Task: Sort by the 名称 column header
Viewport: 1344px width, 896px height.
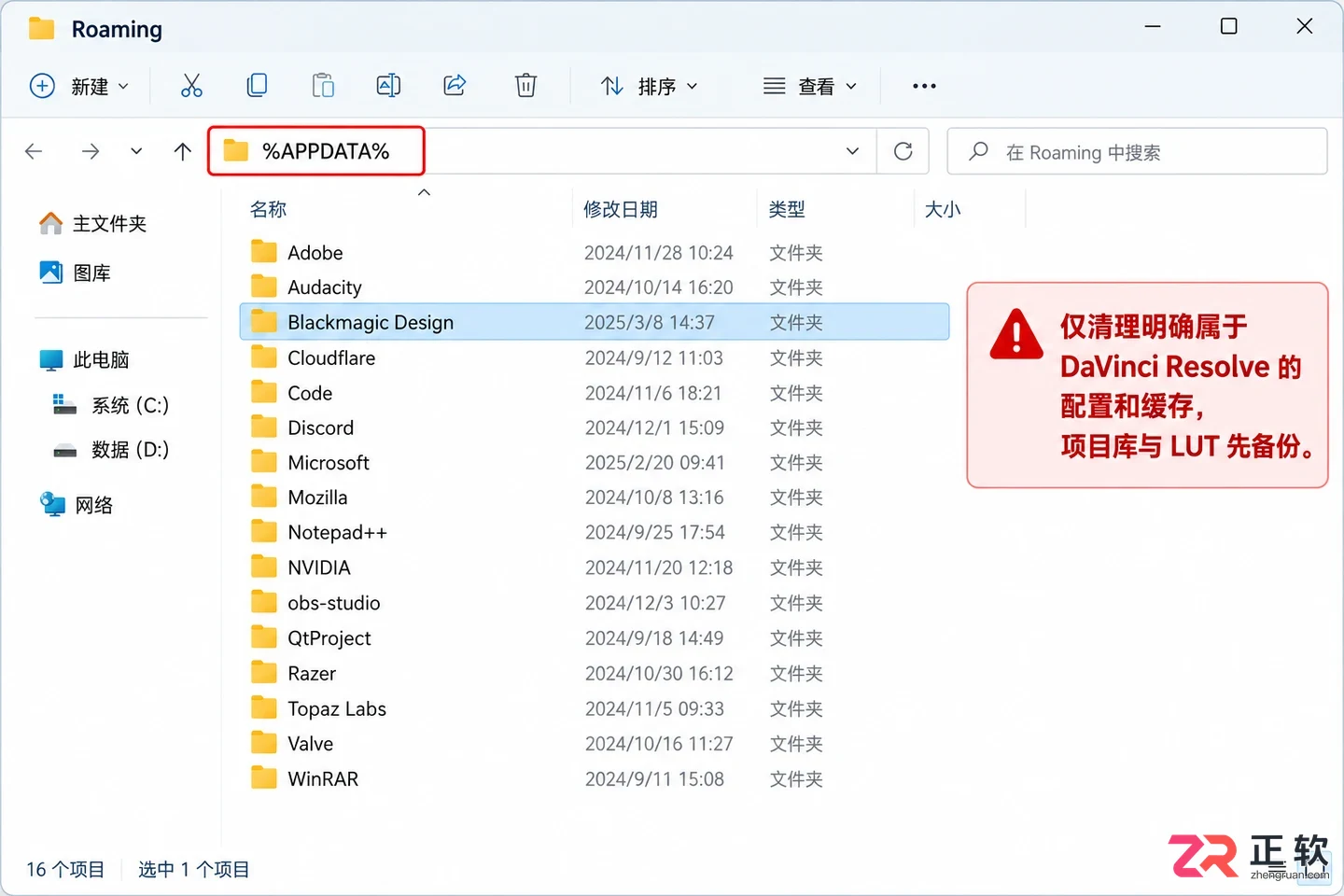Action: [268, 209]
